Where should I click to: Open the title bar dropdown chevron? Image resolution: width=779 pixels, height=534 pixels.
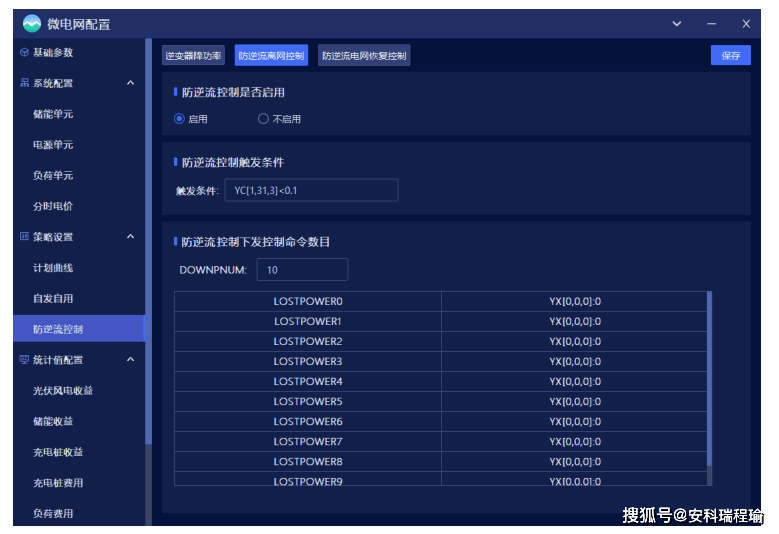[677, 23]
